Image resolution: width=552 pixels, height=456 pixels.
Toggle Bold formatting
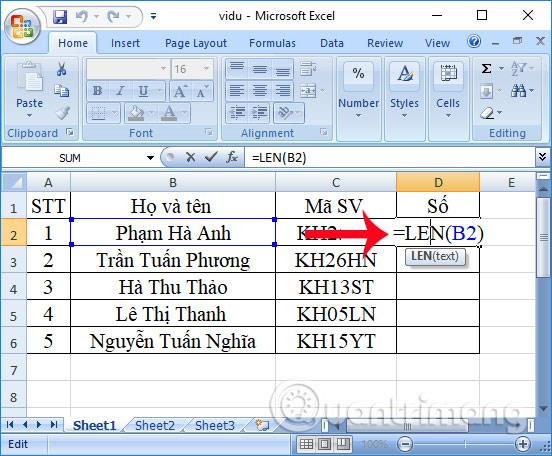tap(98, 92)
